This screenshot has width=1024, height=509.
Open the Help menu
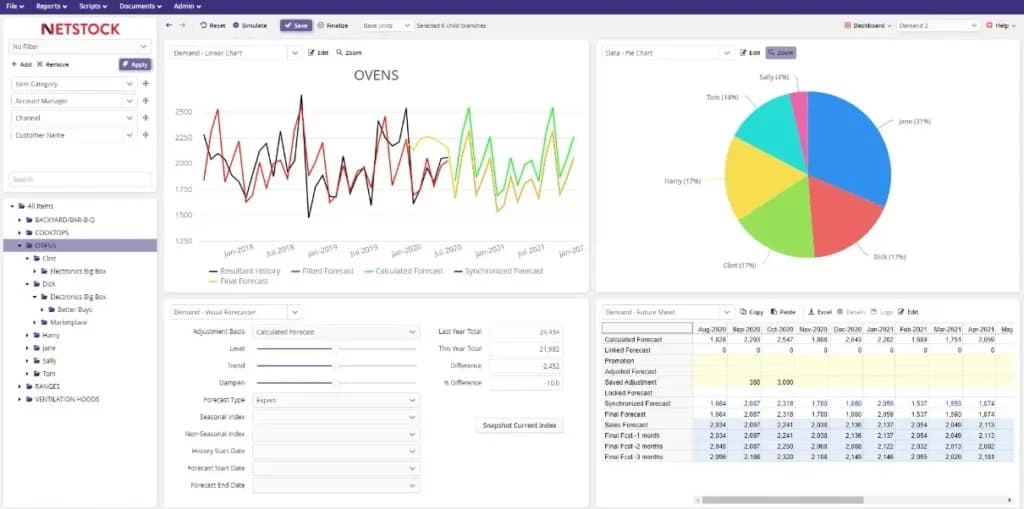point(1001,25)
